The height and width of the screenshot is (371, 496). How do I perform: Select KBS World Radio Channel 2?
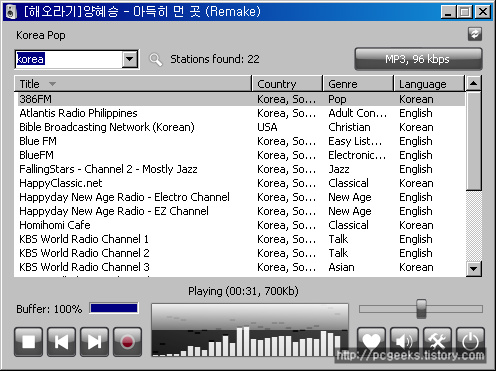coord(241,253)
